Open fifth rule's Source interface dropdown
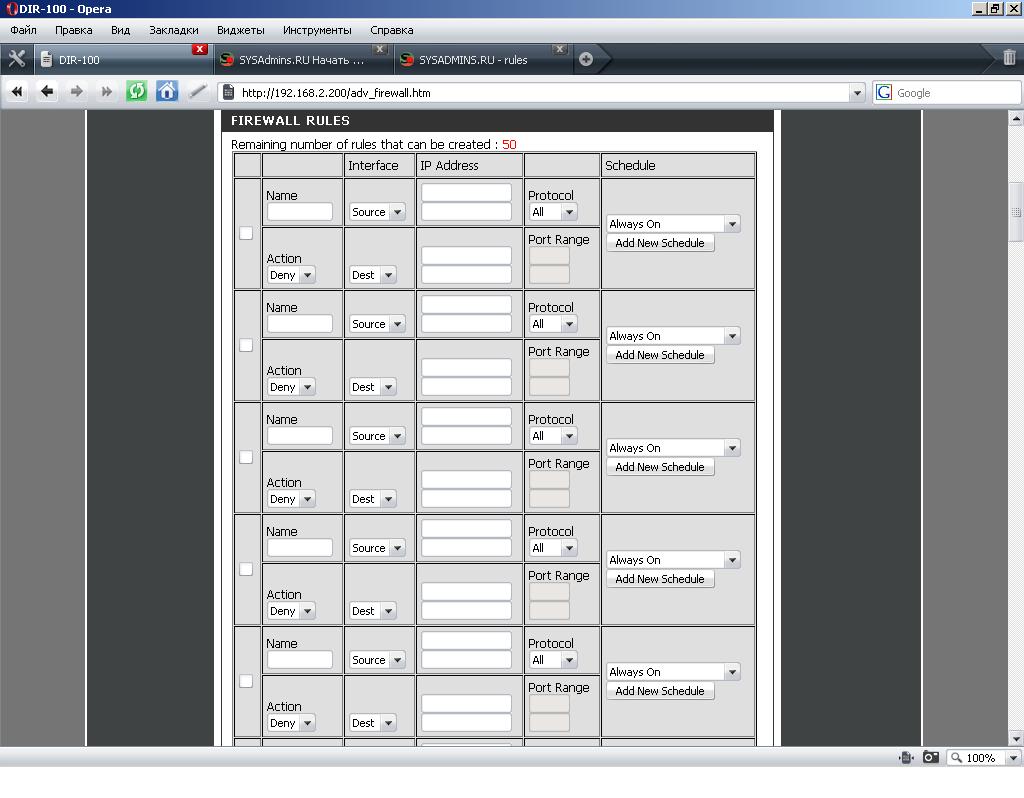The image size is (1024, 798). click(x=377, y=660)
